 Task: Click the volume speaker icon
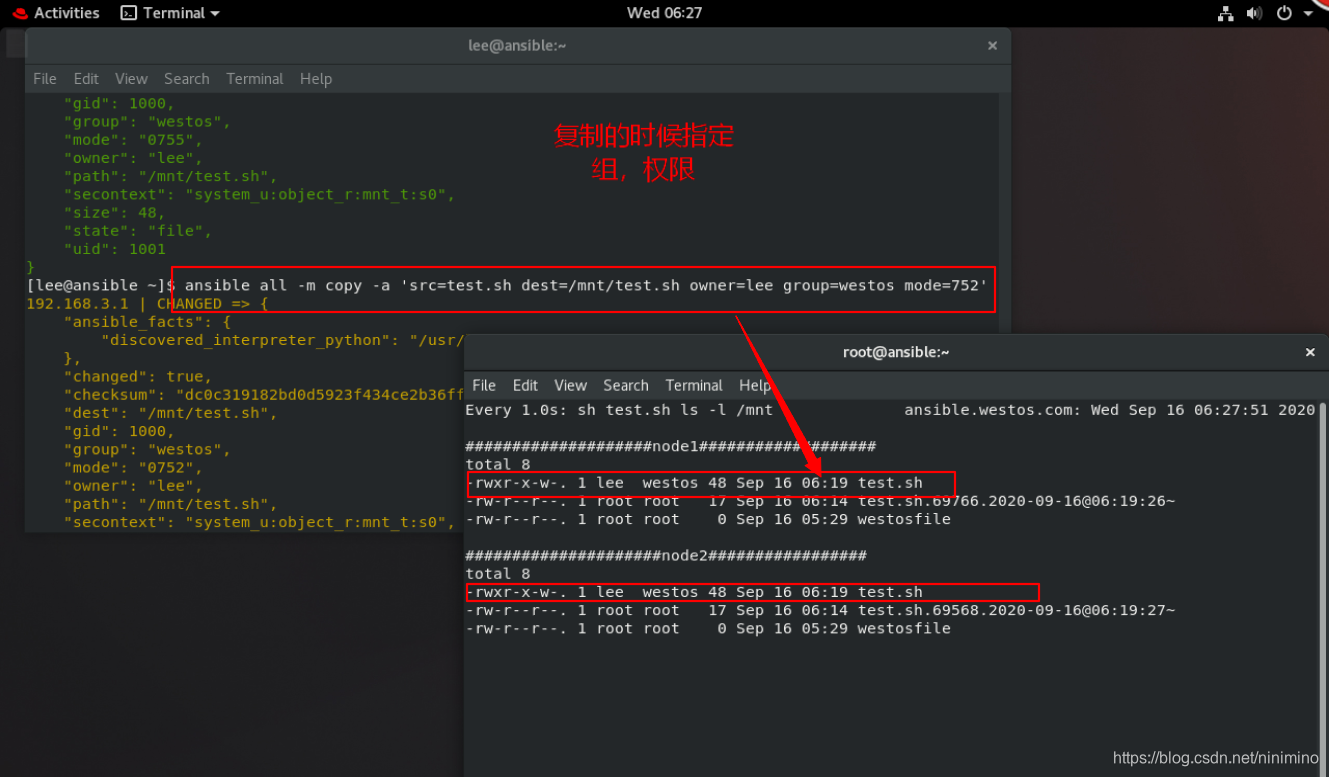[1254, 13]
